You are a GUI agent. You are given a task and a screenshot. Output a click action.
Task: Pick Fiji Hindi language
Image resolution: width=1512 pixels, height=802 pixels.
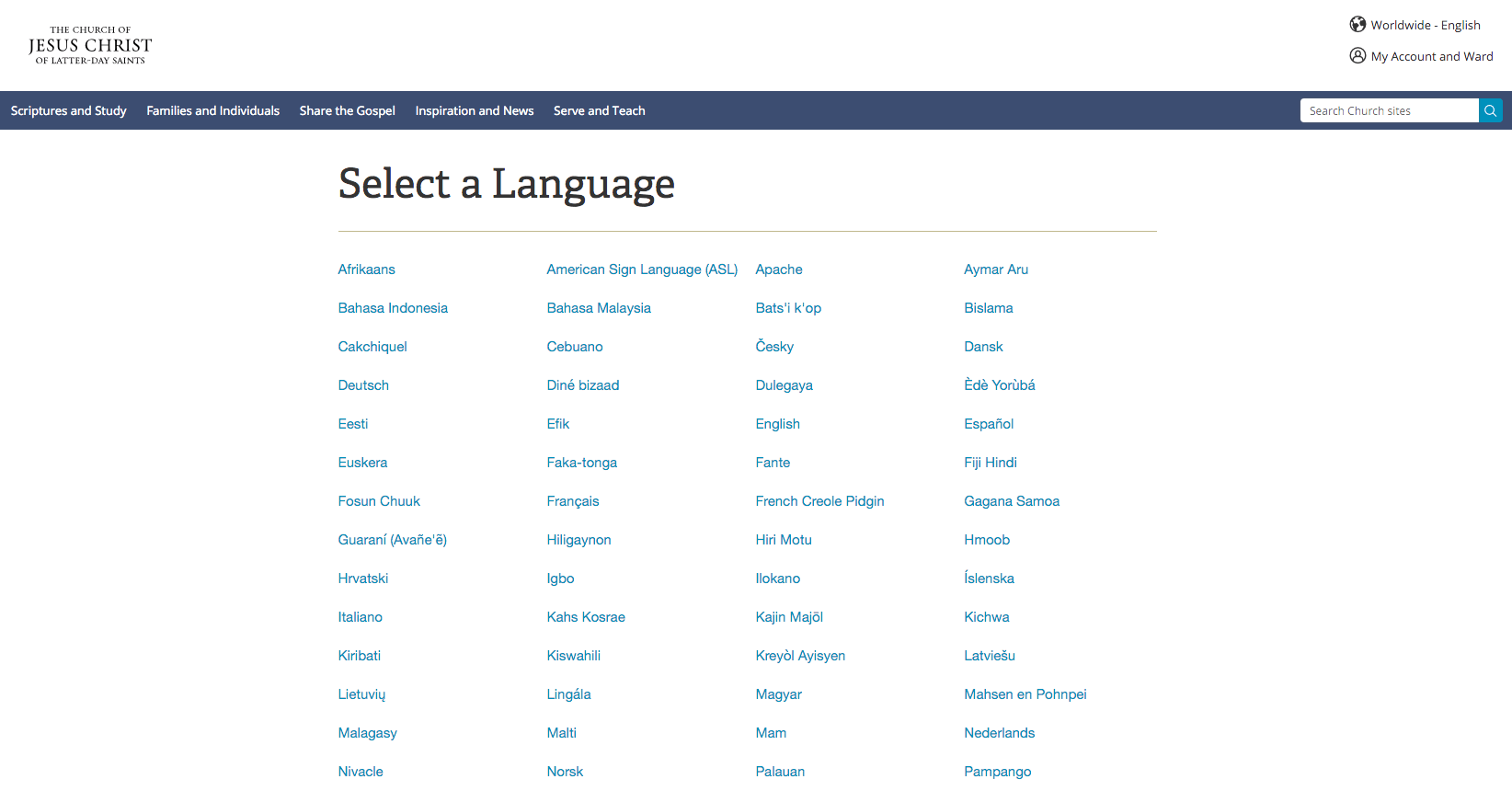click(x=991, y=463)
